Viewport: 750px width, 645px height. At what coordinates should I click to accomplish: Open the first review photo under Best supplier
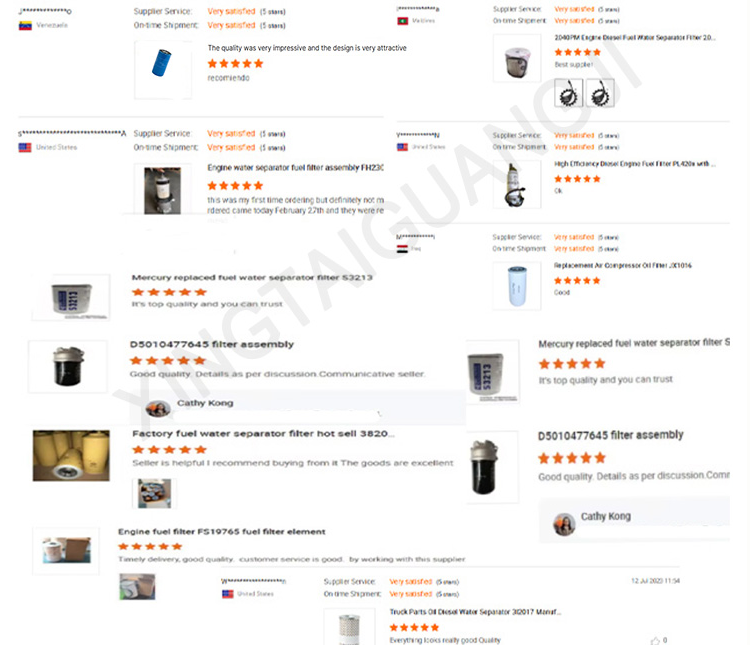coord(568,93)
